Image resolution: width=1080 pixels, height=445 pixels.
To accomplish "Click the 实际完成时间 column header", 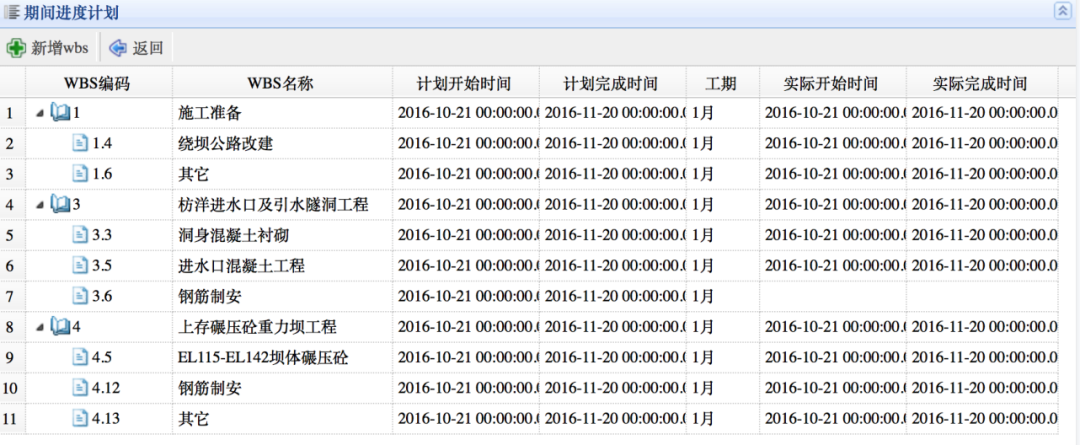I will [982, 83].
